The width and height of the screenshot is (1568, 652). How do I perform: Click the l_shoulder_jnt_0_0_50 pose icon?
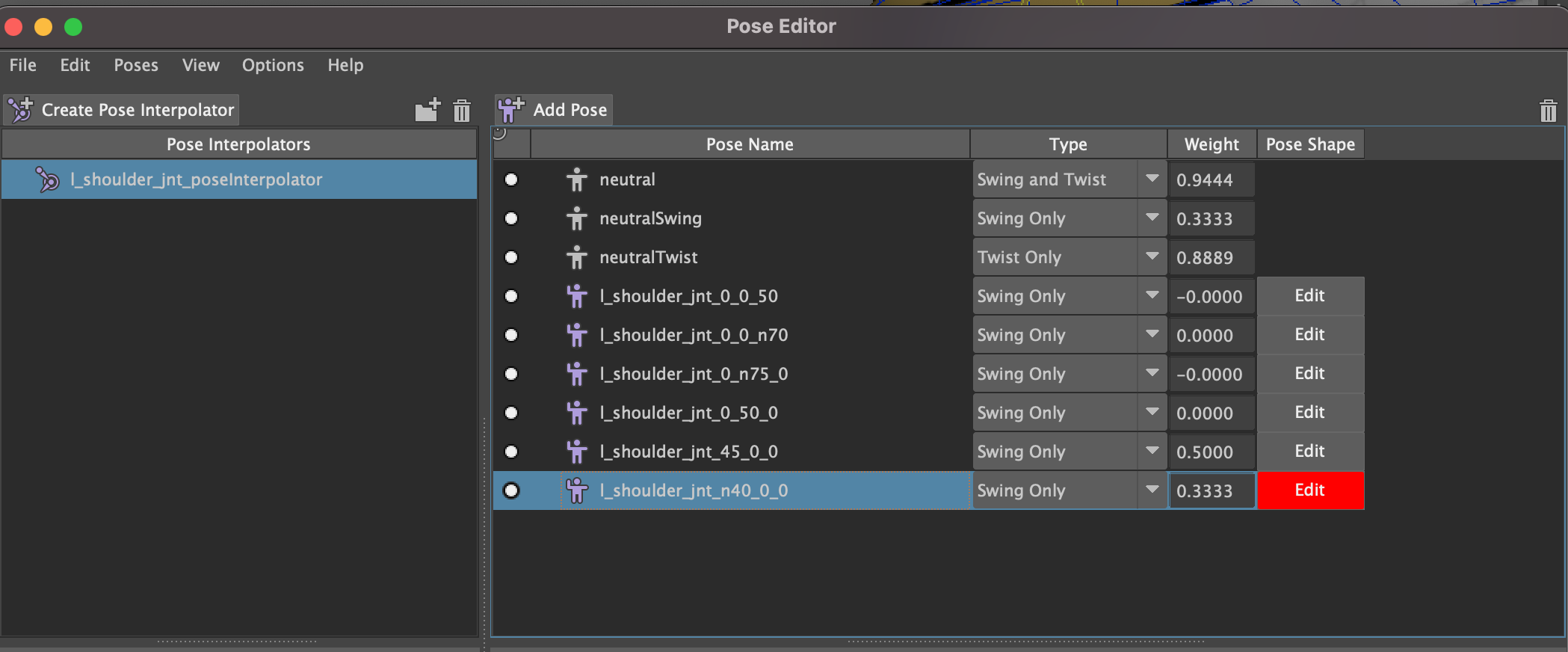[x=576, y=296]
